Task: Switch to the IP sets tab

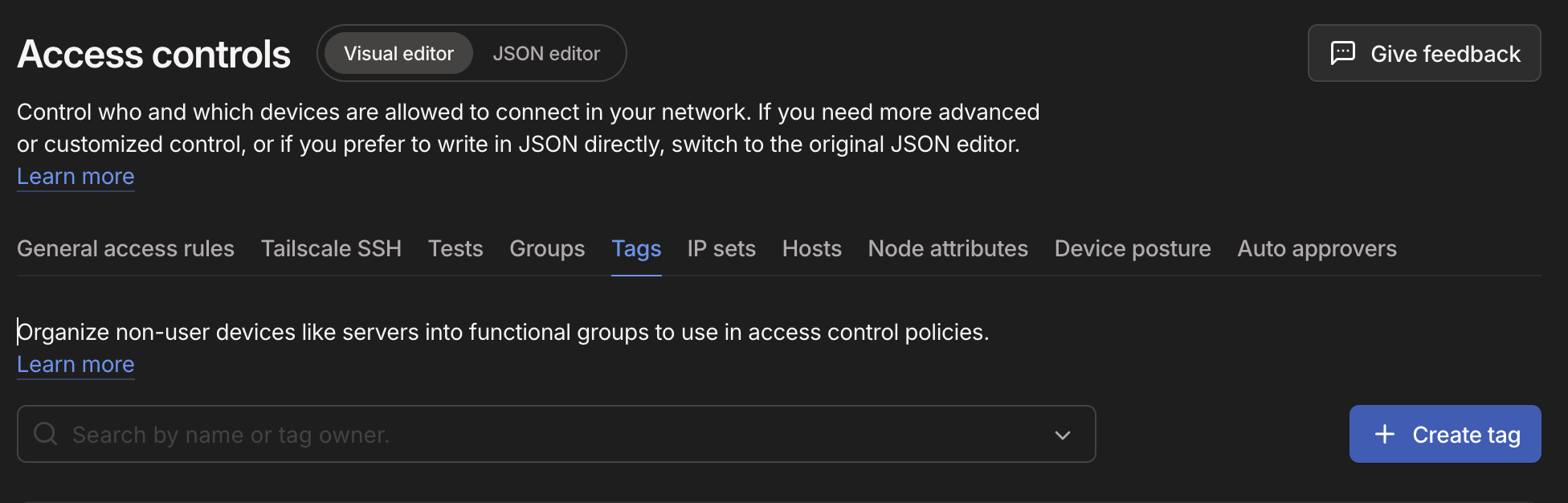Action: point(721,249)
